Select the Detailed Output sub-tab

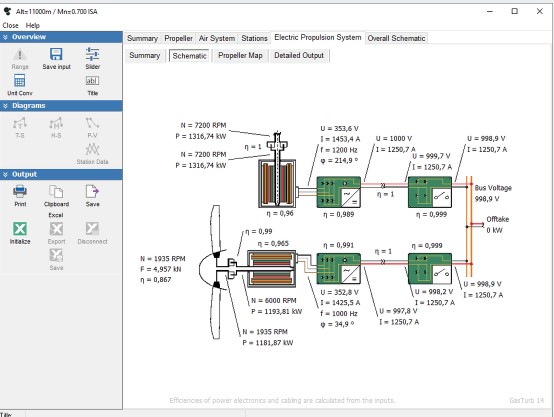point(299,55)
